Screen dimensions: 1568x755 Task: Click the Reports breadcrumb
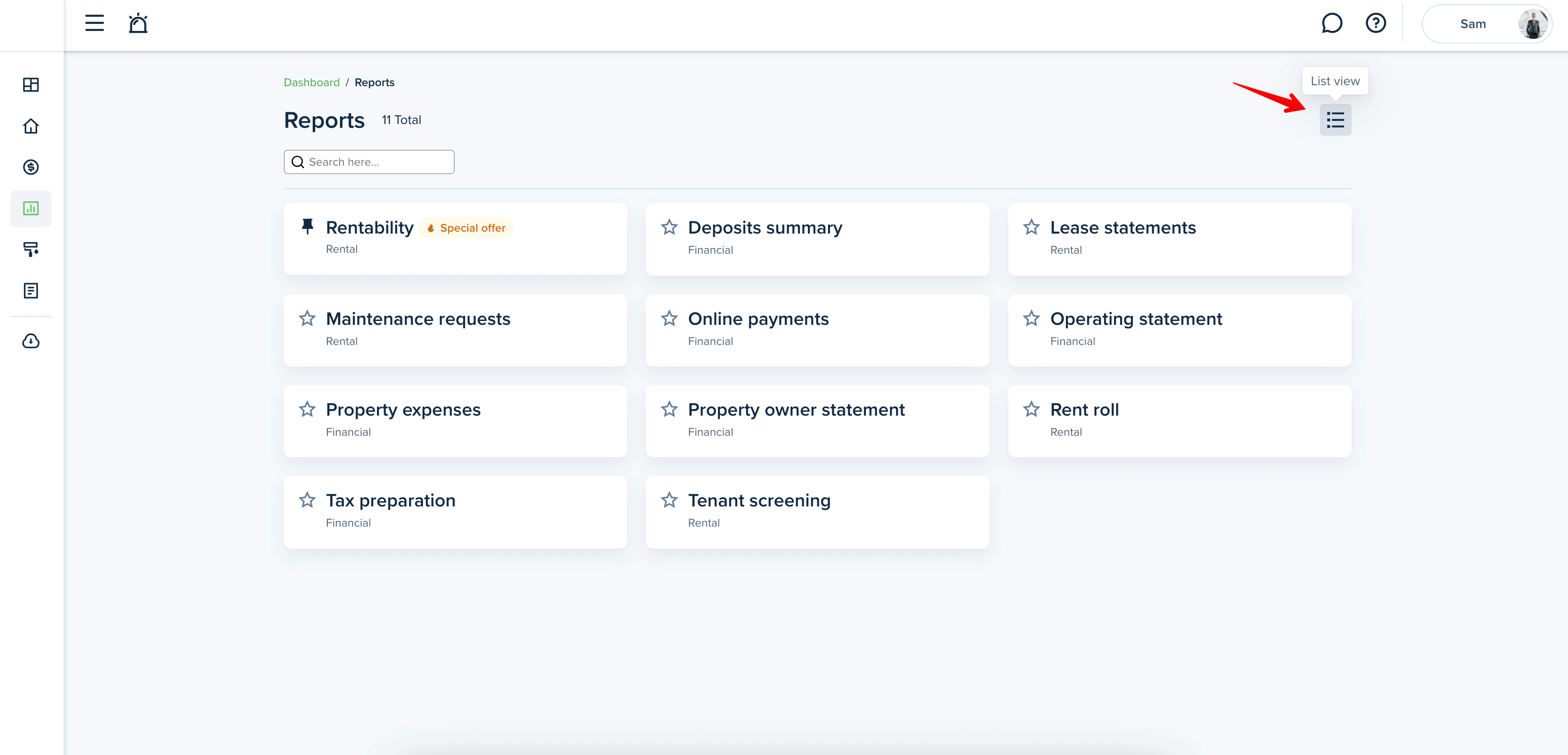(374, 82)
